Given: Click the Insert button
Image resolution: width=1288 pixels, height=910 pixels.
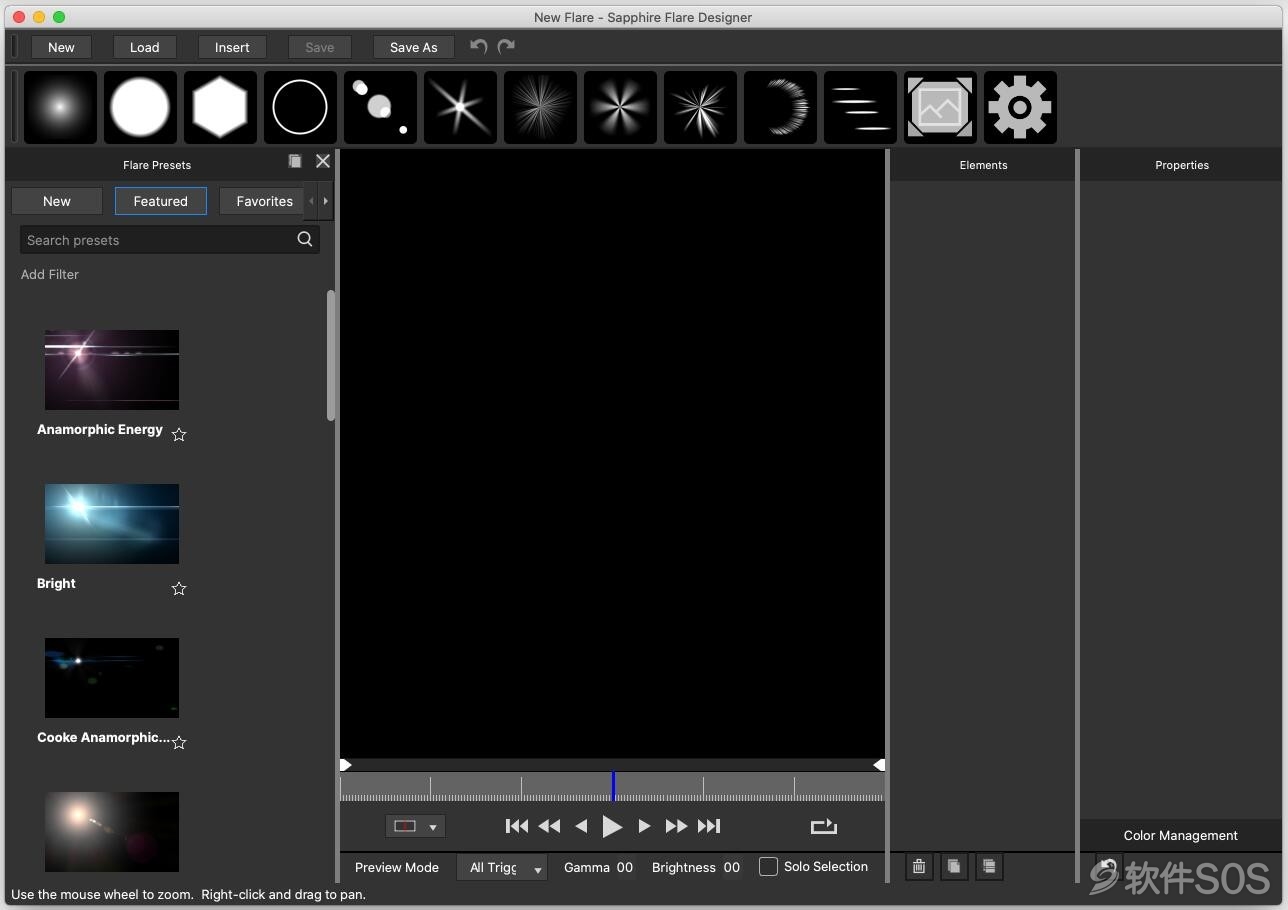Looking at the screenshot, I should coord(232,47).
